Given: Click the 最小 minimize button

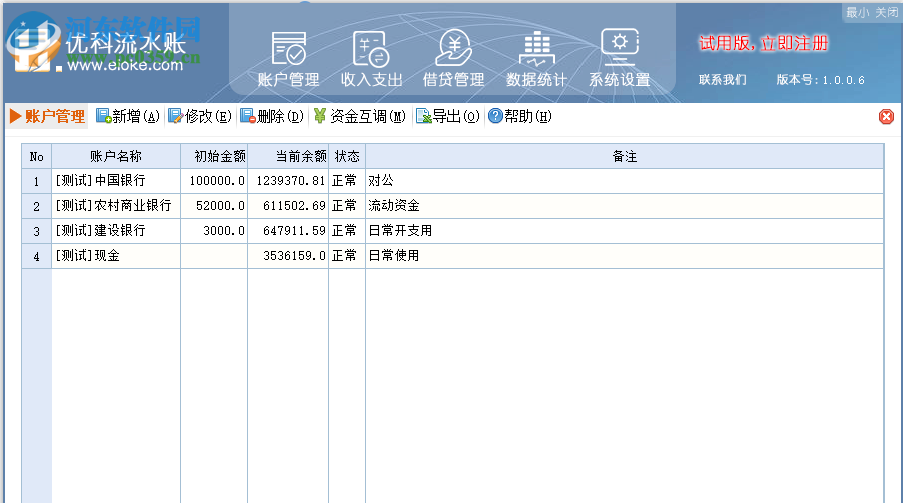Looking at the screenshot, I should (x=858, y=12).
